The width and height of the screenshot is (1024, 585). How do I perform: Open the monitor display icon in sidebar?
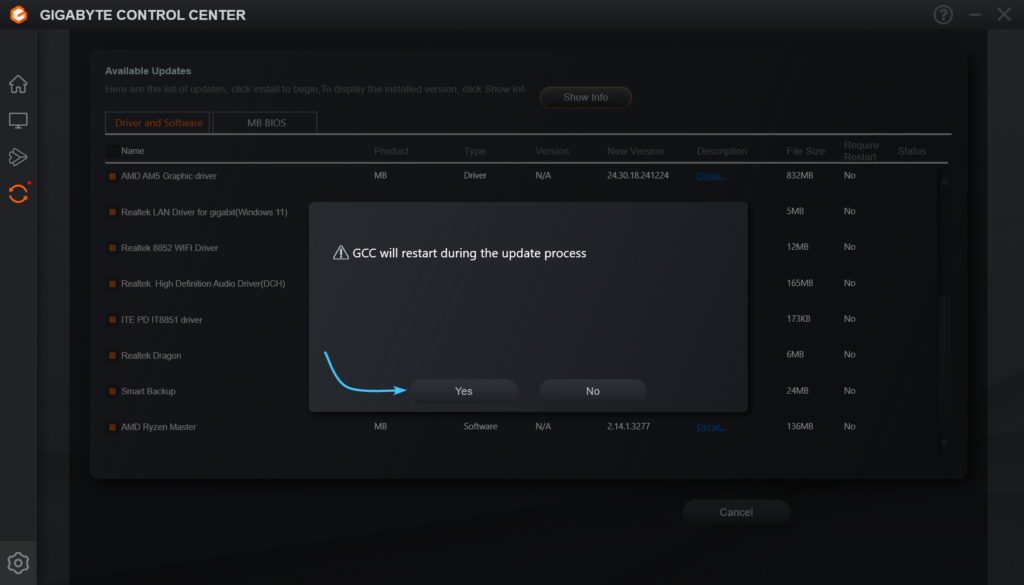(18, 120)
